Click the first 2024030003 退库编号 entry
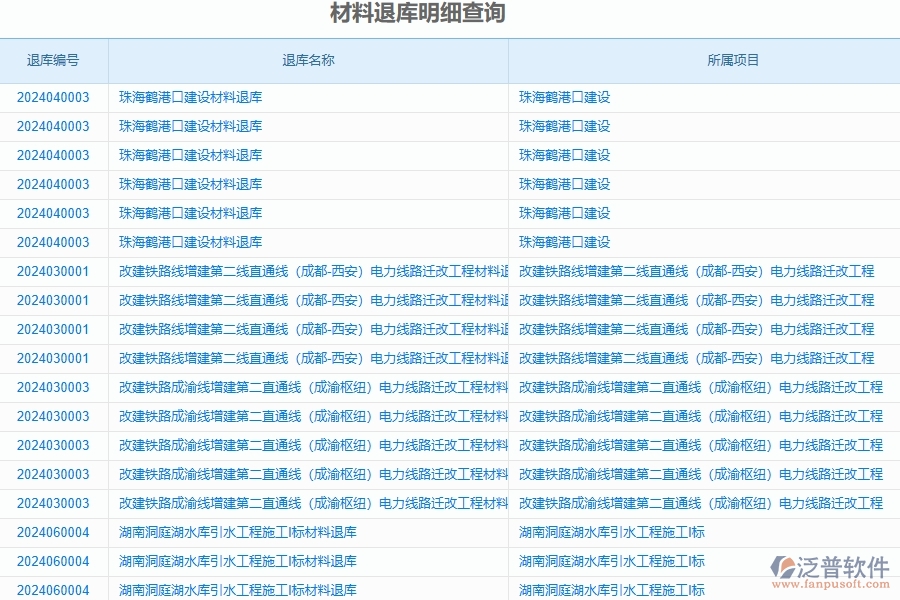This screenshot has width=900, height=600. (54, 387)
